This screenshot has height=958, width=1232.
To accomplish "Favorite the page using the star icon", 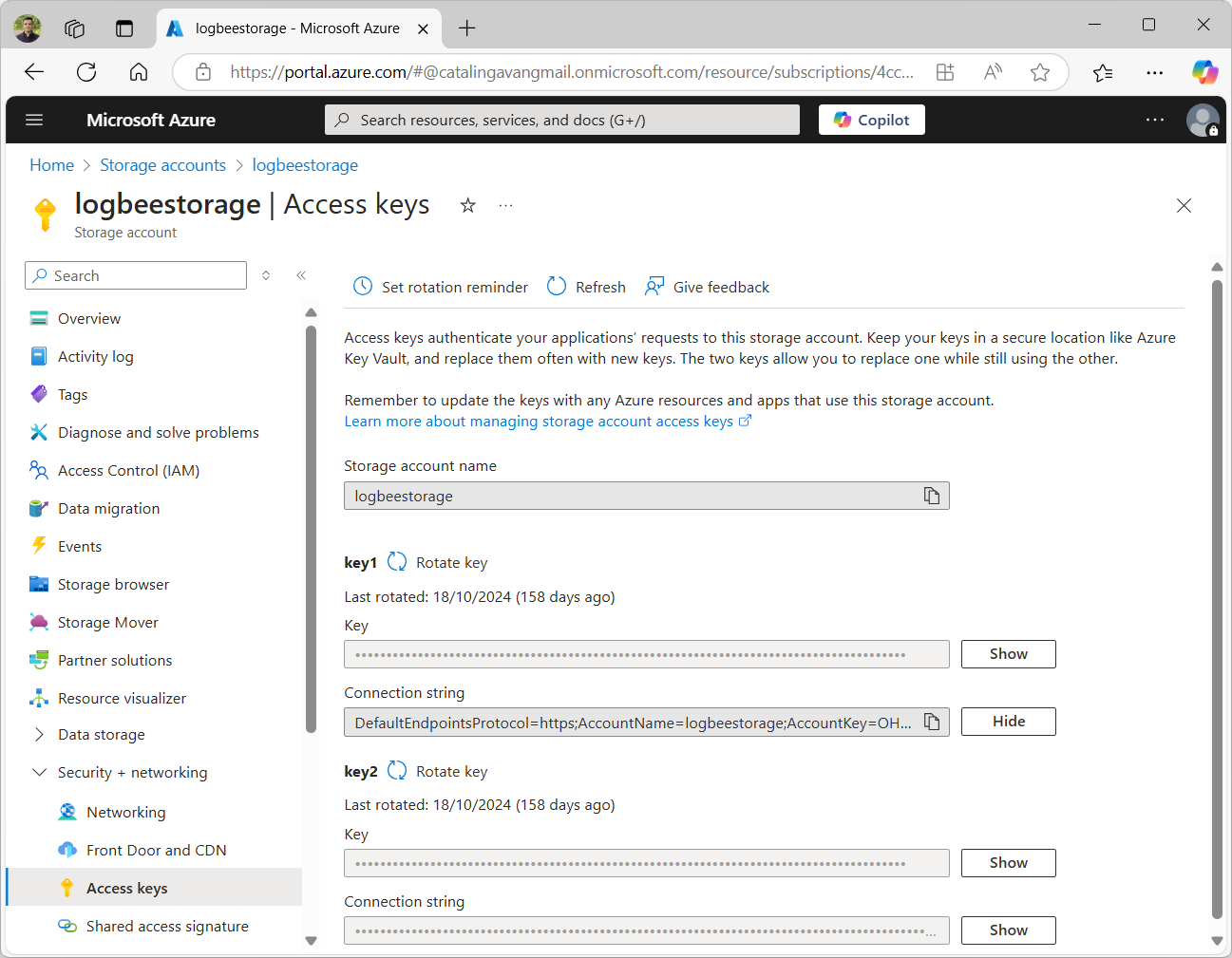I will (467, 205).
